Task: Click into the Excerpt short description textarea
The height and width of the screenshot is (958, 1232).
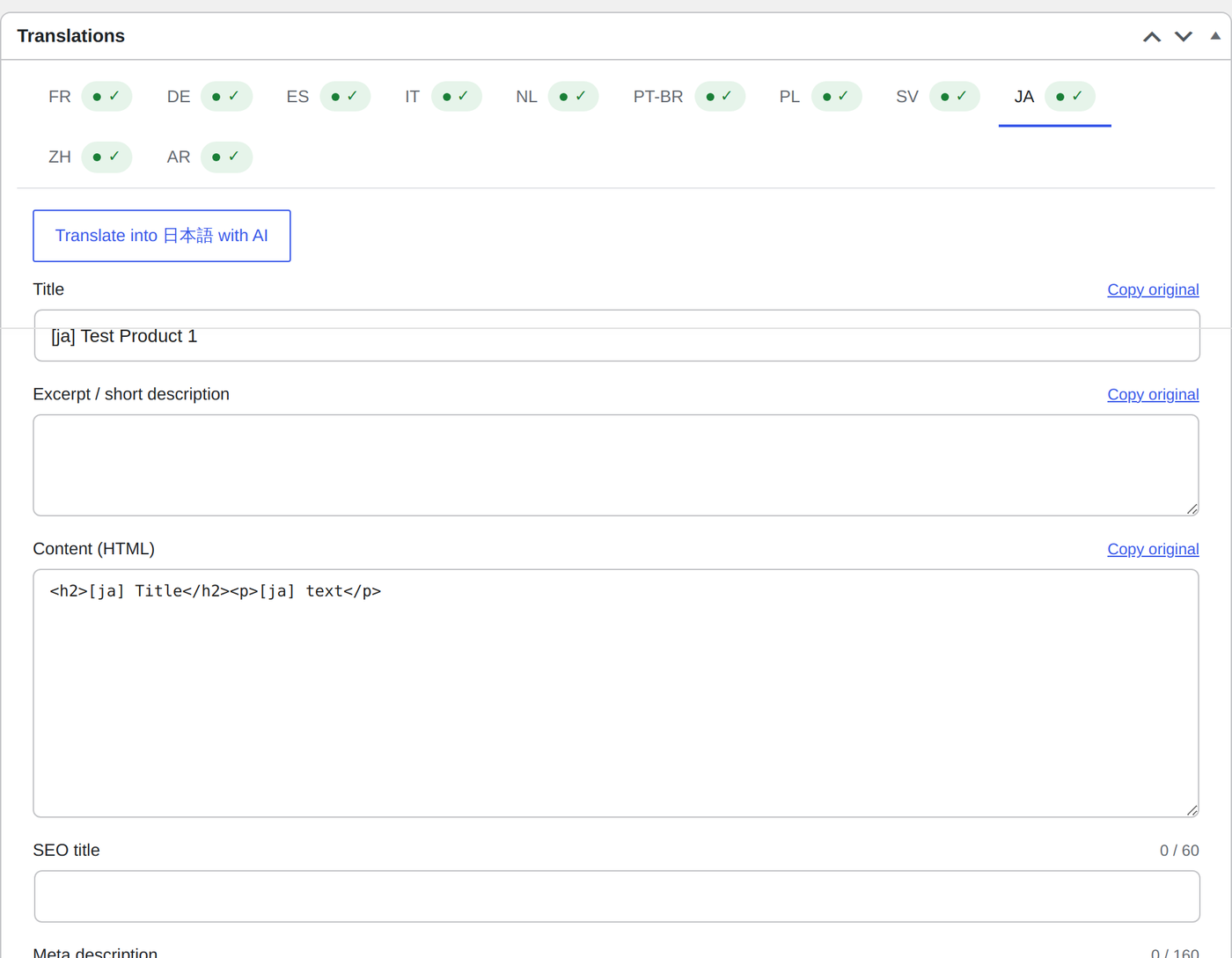Action: coord(616,465)
